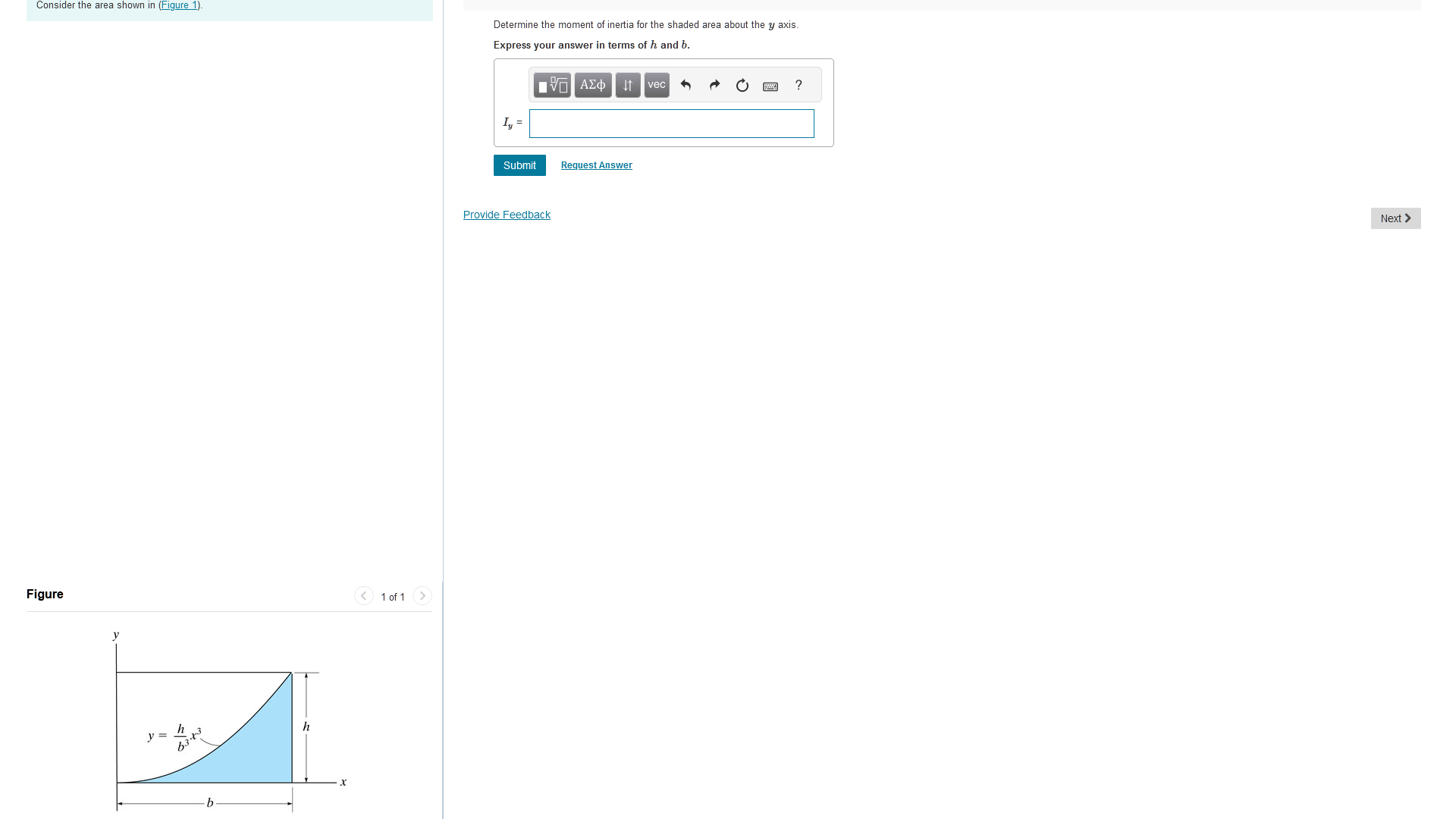
Task: Open the Provide Feedback link
Action: pos(507,215)
